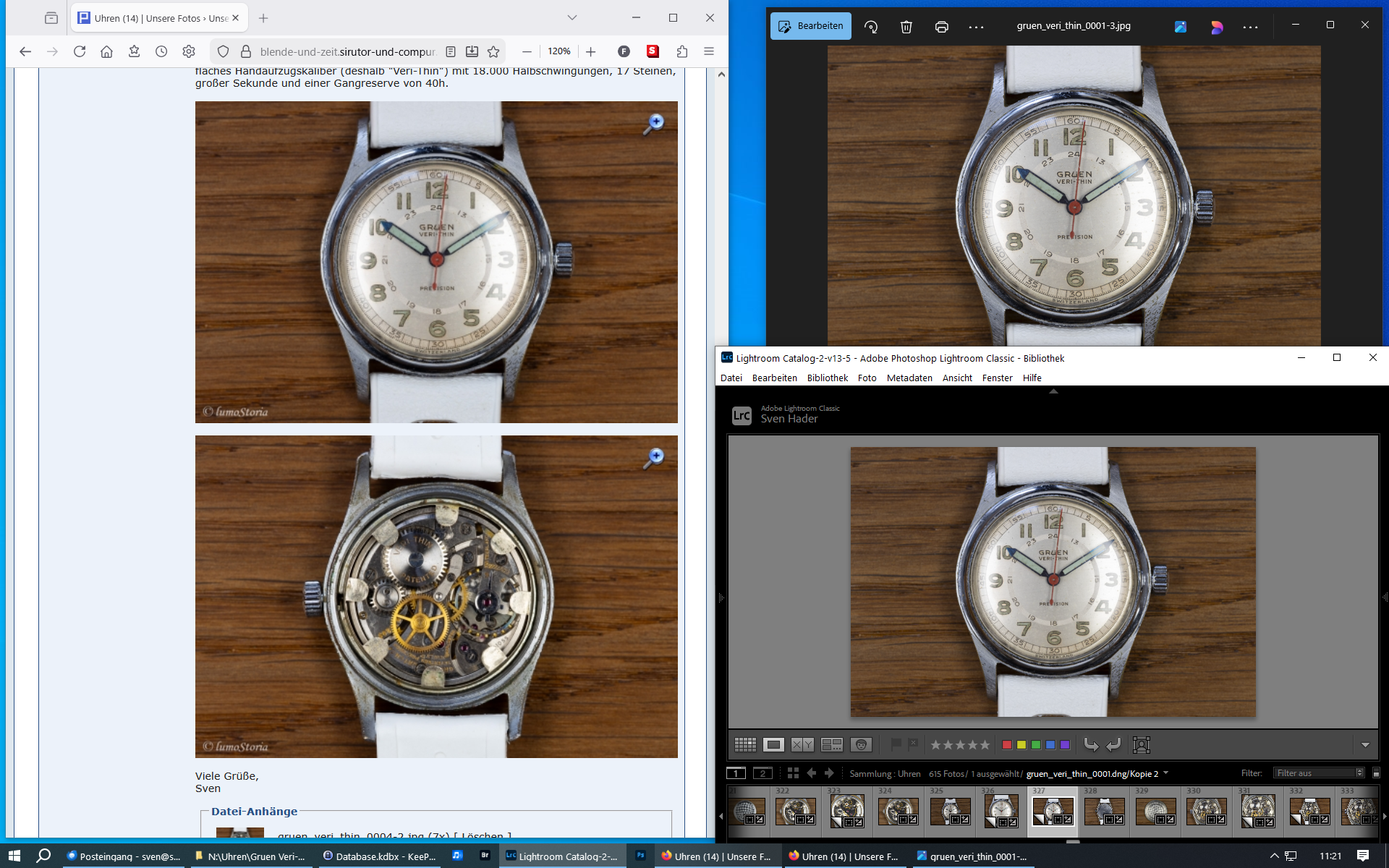This screenshot has width=1389, height=868.
Task: Open the Filter aus dropdown
Action: coord(1319,773)
